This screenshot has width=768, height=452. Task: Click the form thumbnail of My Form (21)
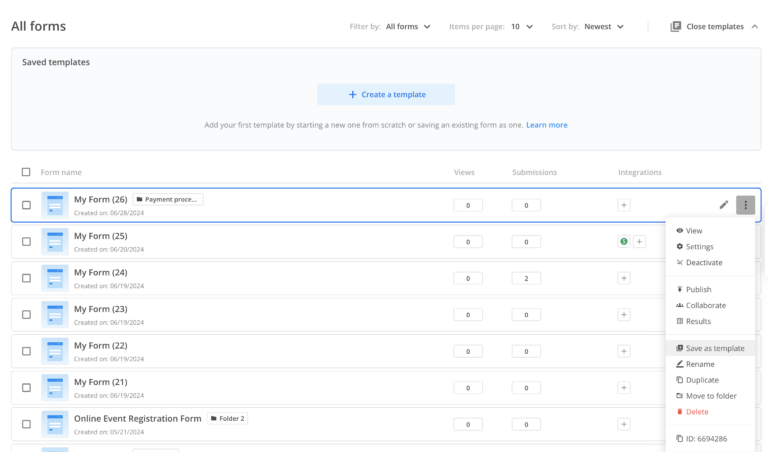point(55,387)
